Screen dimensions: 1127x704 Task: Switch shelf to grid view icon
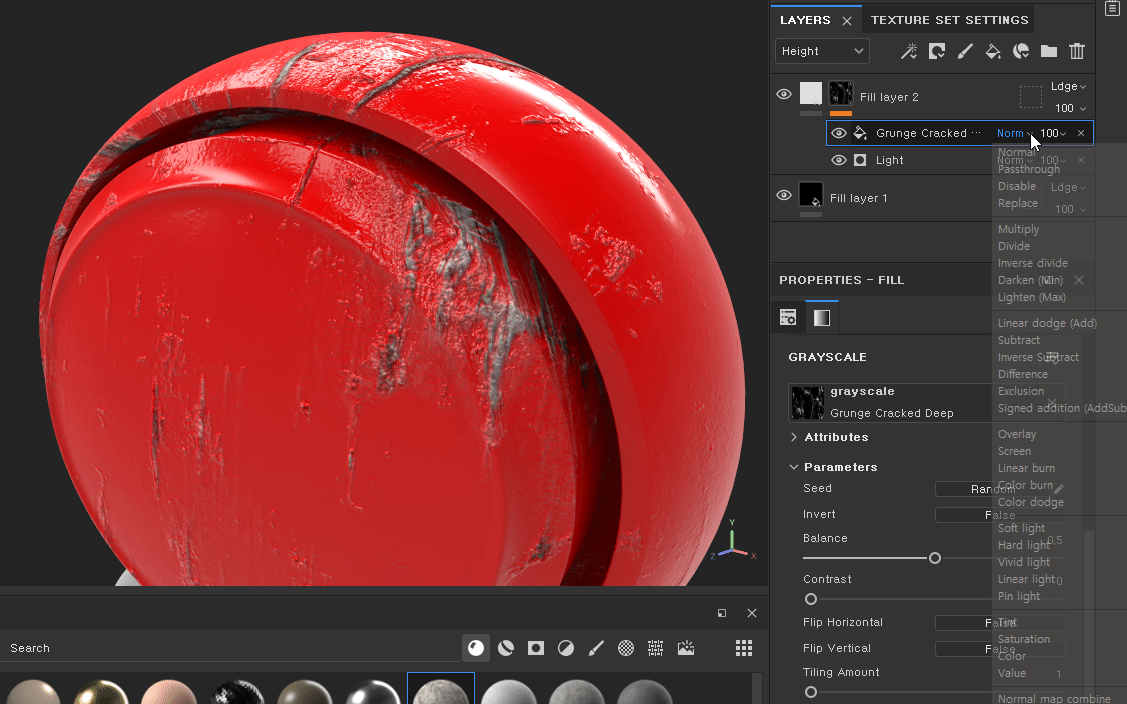744,648
